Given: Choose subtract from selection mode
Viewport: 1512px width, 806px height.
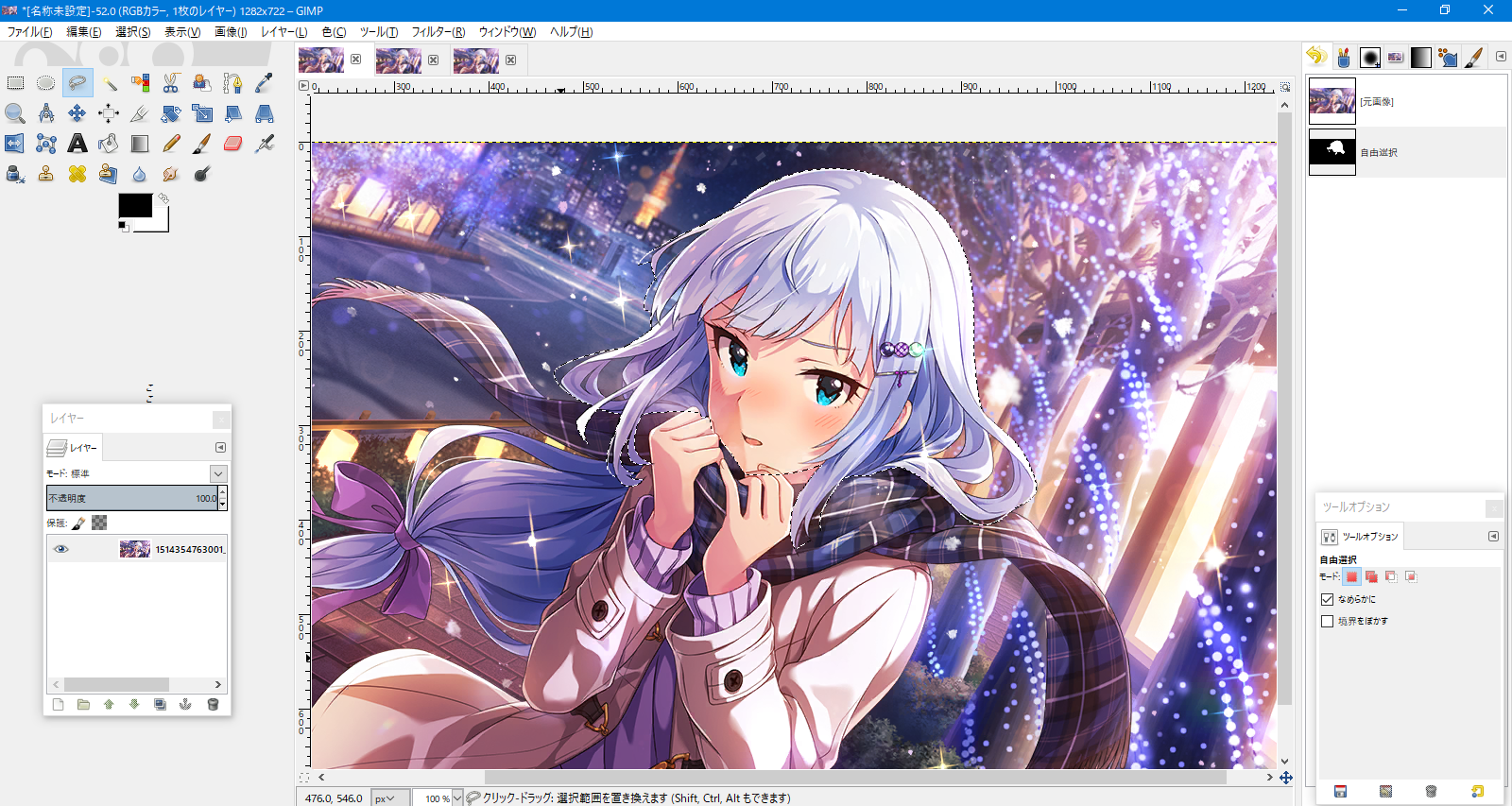Looking at the screenshot, I should 1391,576.
